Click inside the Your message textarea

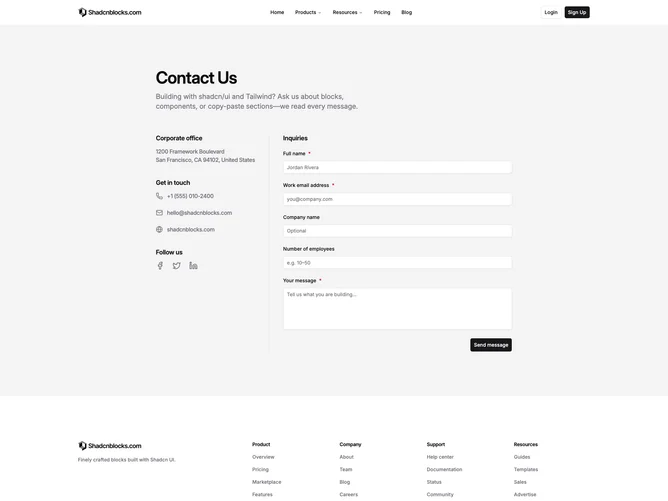(x=397, y=309)
